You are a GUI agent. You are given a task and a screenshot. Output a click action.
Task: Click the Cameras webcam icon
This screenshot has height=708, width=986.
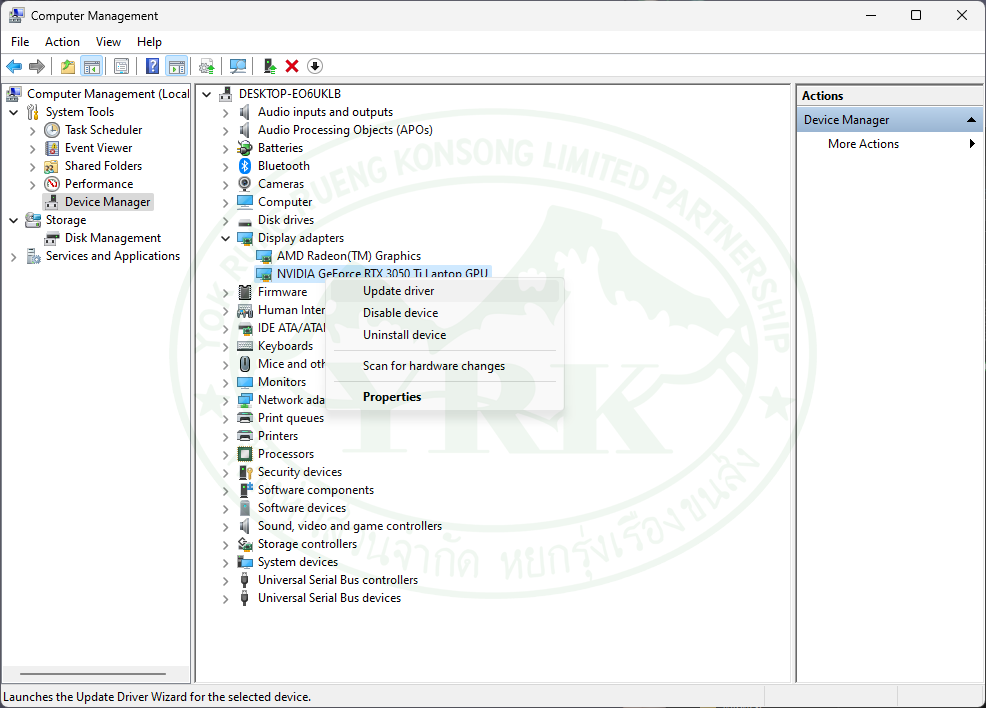click(x=245, y=184)
